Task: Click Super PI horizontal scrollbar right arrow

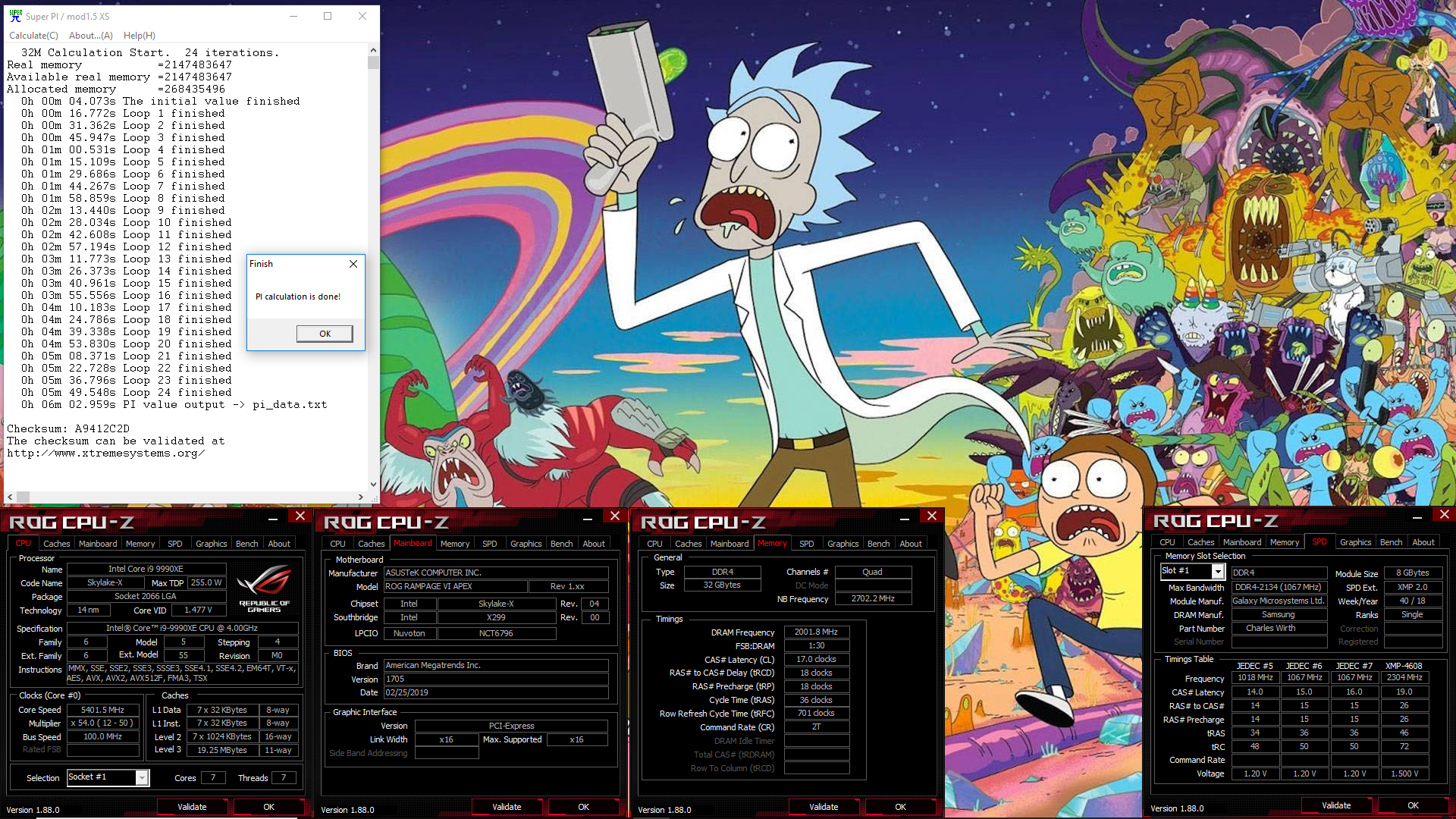Action: click(x=361, y=497)
